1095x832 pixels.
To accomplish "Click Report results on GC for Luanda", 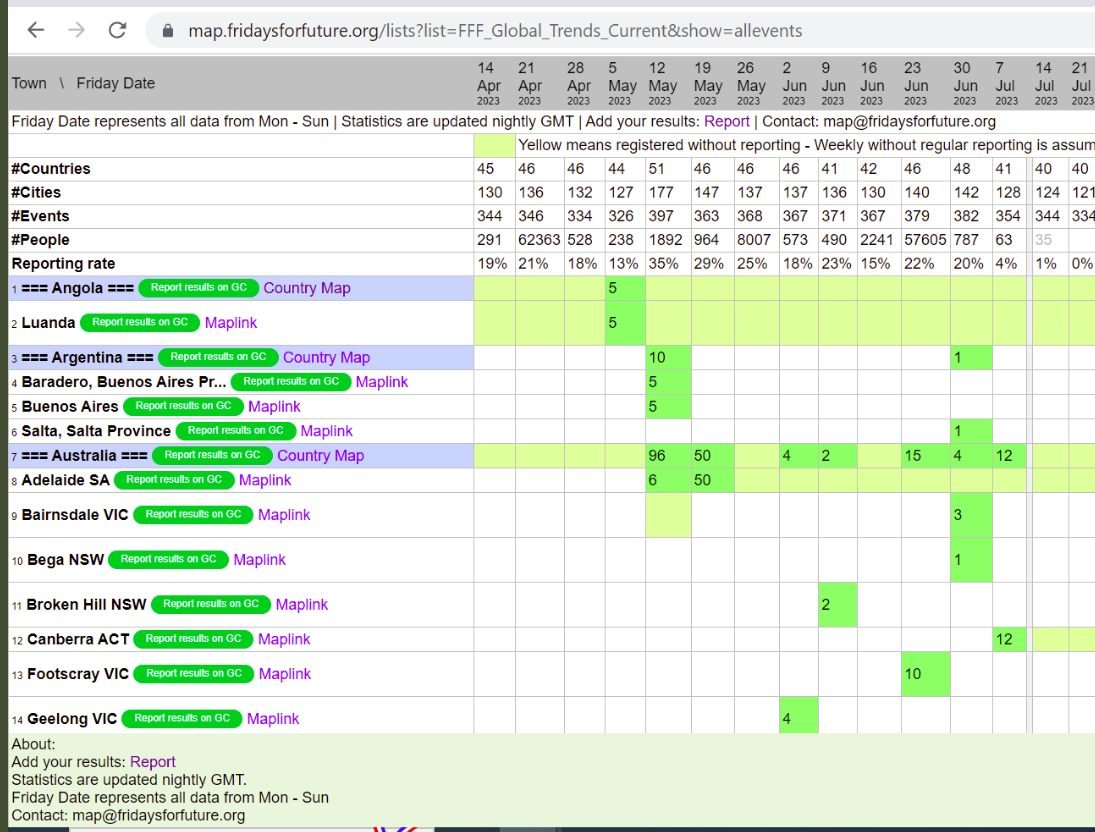I will tap(140, 322).
